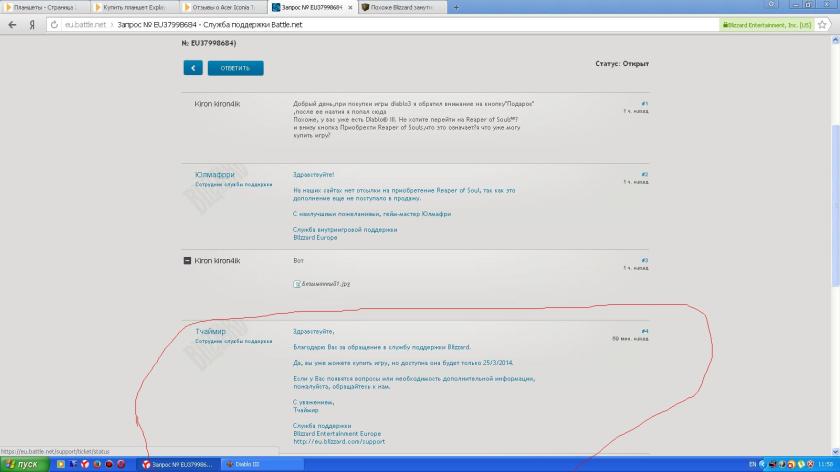This screenshot has width=840, height=472.
Task: Switch to the 'Отзывы о Acer Iconia' tab
Action: coord(223,8)
